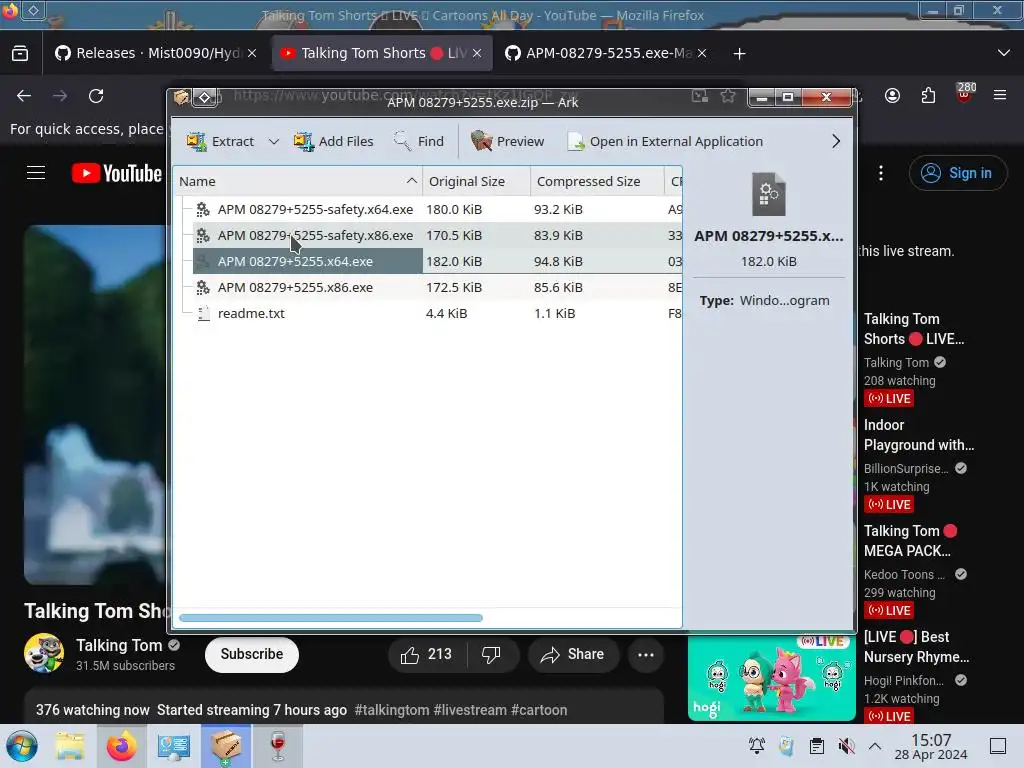Viewport: 1024px width, 768px height.
Task: Open more actions ellipsis under video
Action: 646,654
